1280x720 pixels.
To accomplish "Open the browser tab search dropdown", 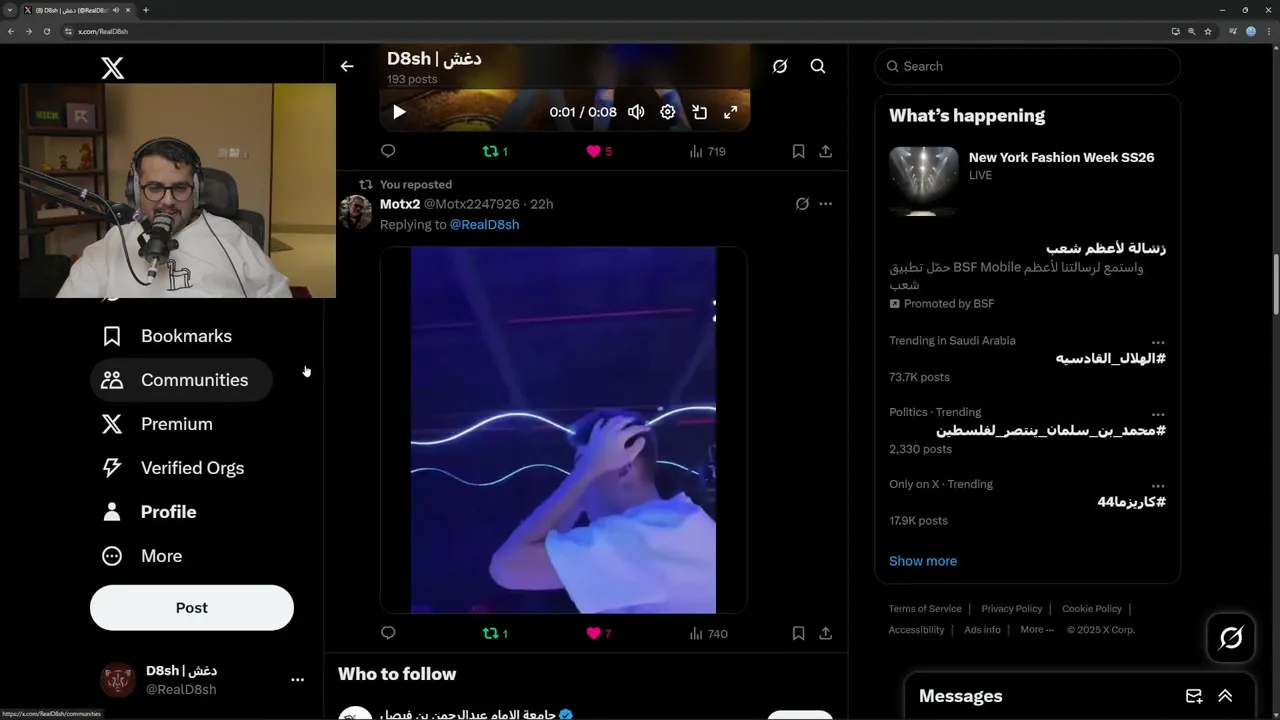I will click(x=10, y=10).
